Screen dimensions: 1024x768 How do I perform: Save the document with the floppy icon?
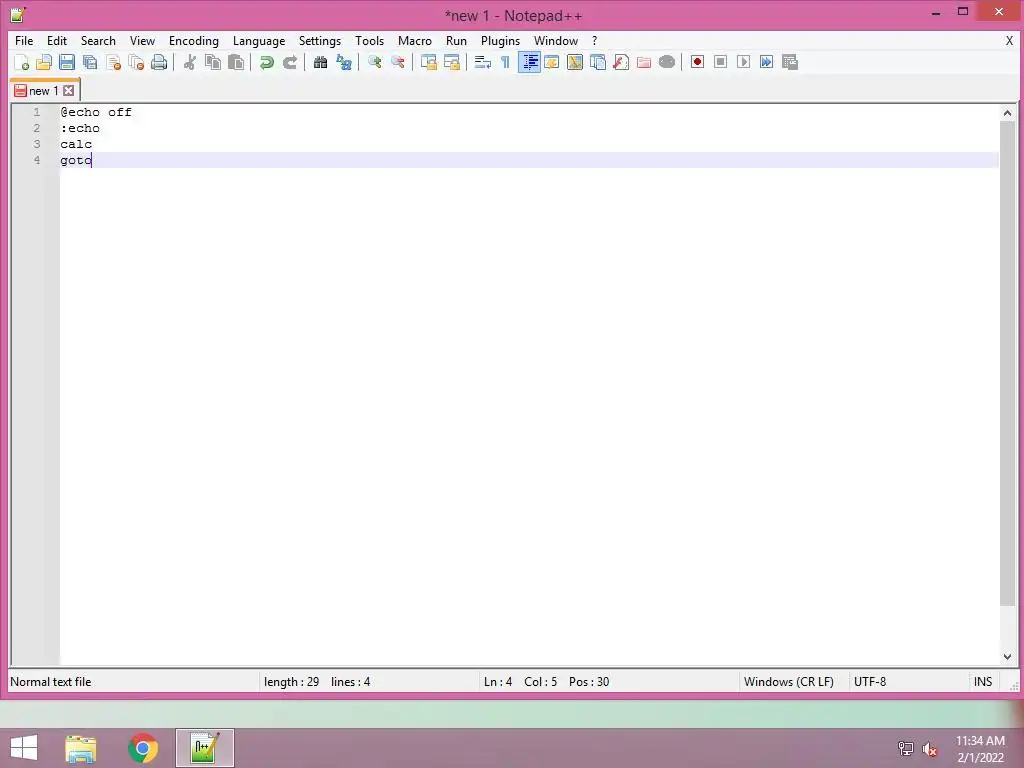pos(67,62)
